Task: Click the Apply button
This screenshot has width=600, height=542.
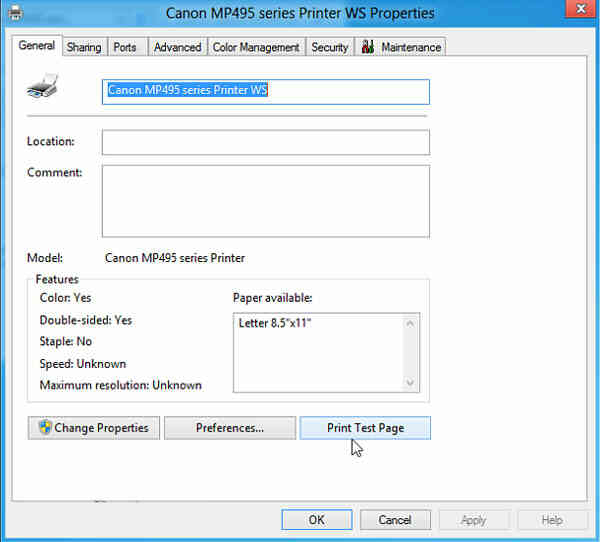Action: pos(474,520)
